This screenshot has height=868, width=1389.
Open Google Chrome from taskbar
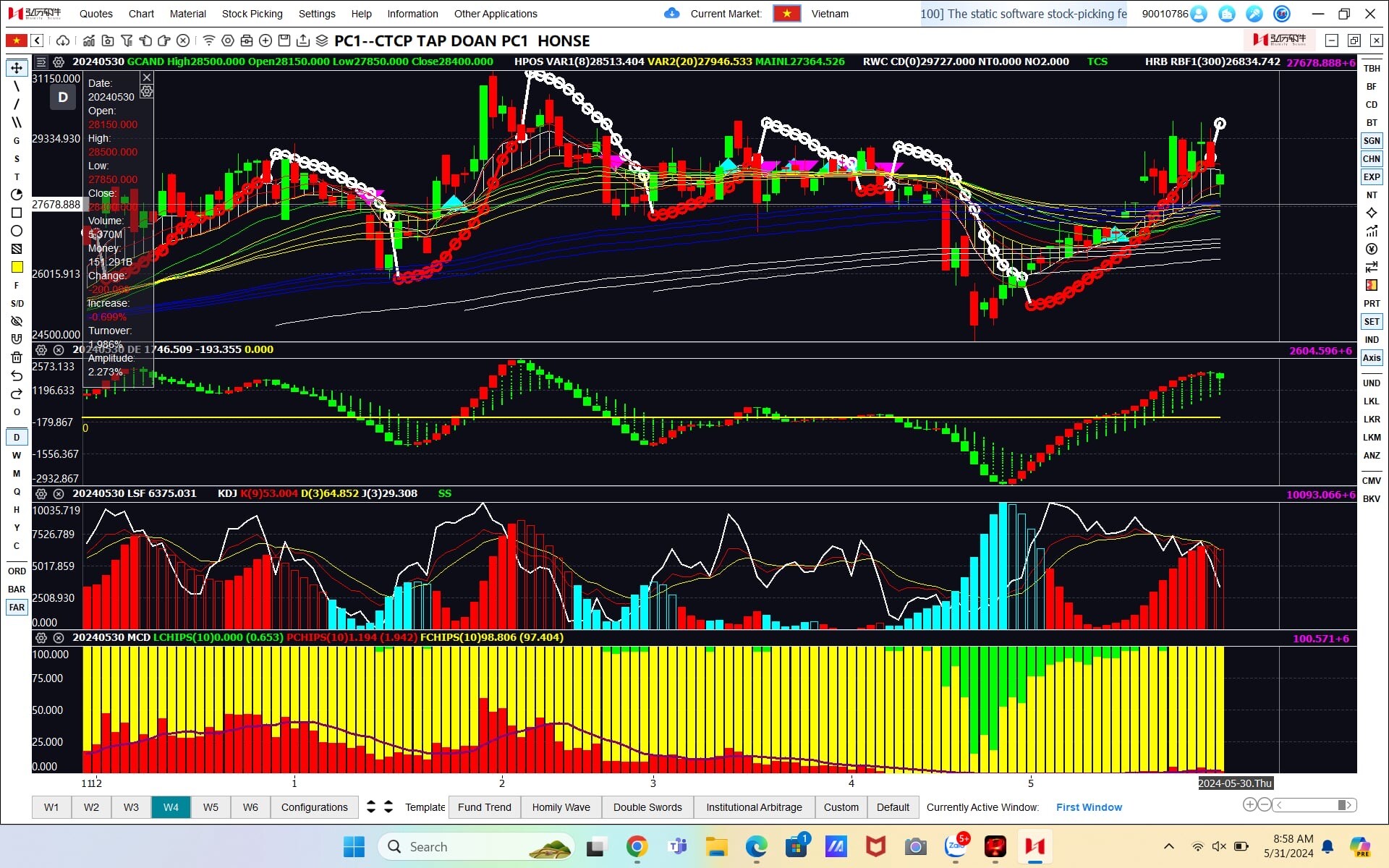click(x=637, y=846)
